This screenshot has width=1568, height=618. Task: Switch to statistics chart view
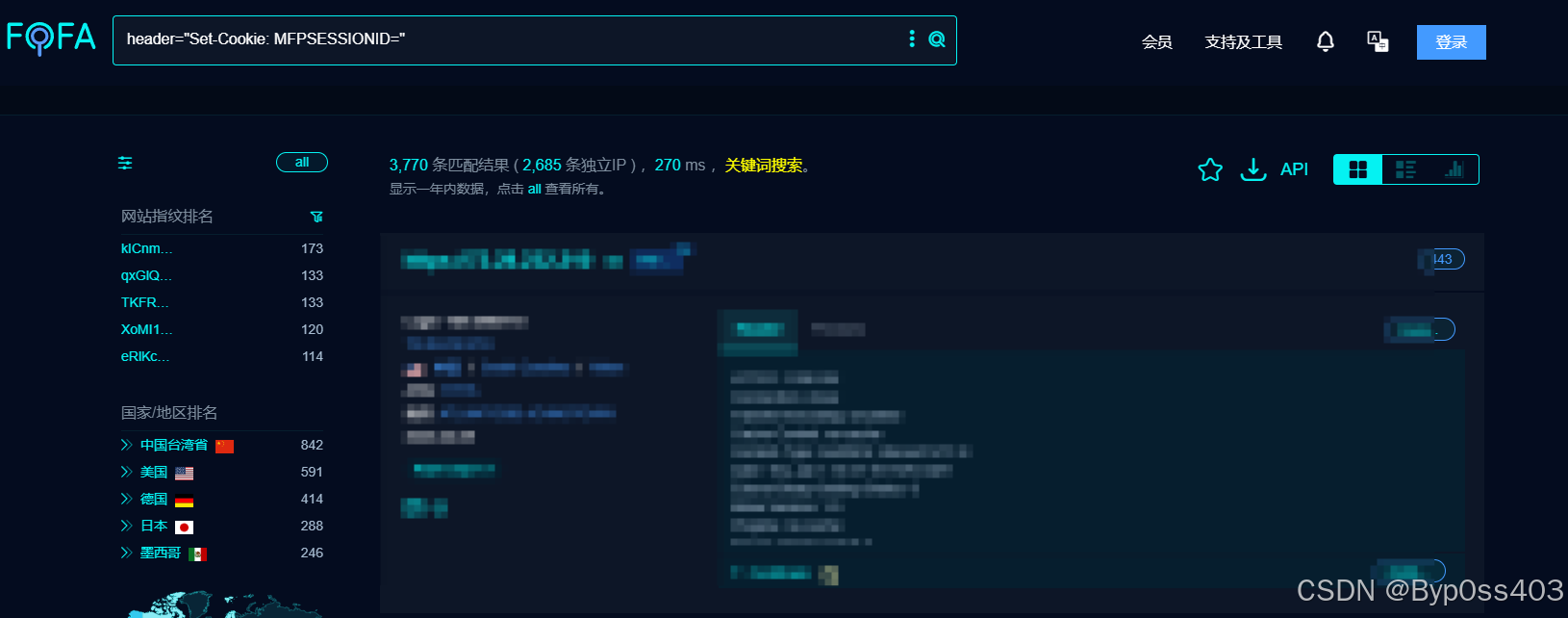pos(1454,169)
